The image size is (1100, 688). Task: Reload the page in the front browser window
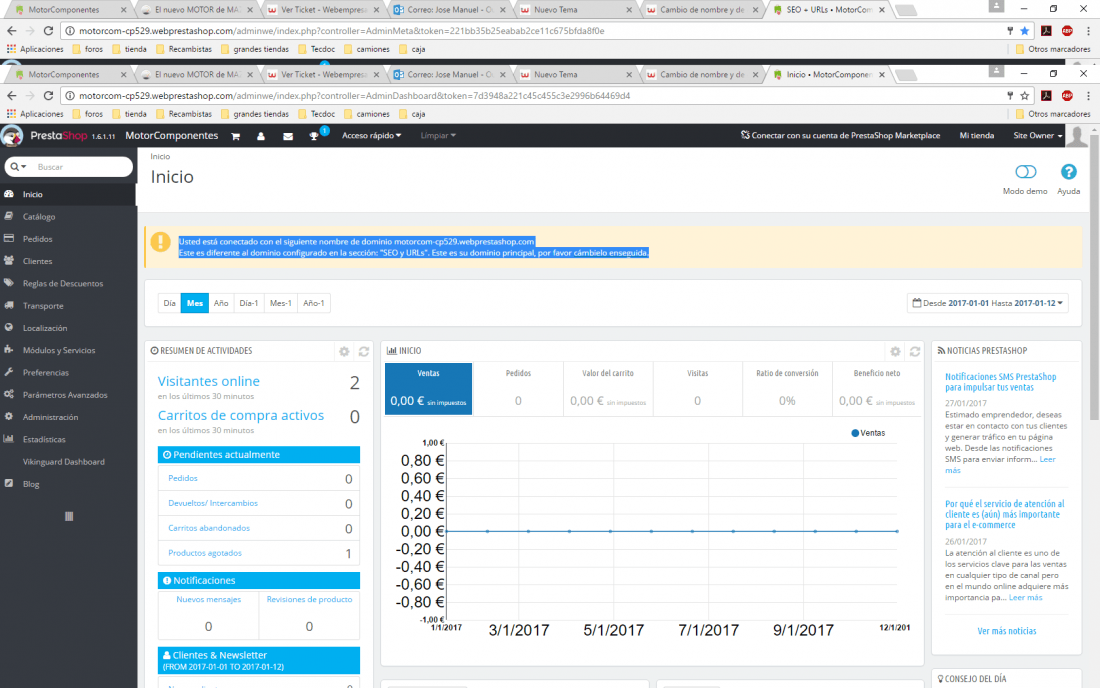48,95
